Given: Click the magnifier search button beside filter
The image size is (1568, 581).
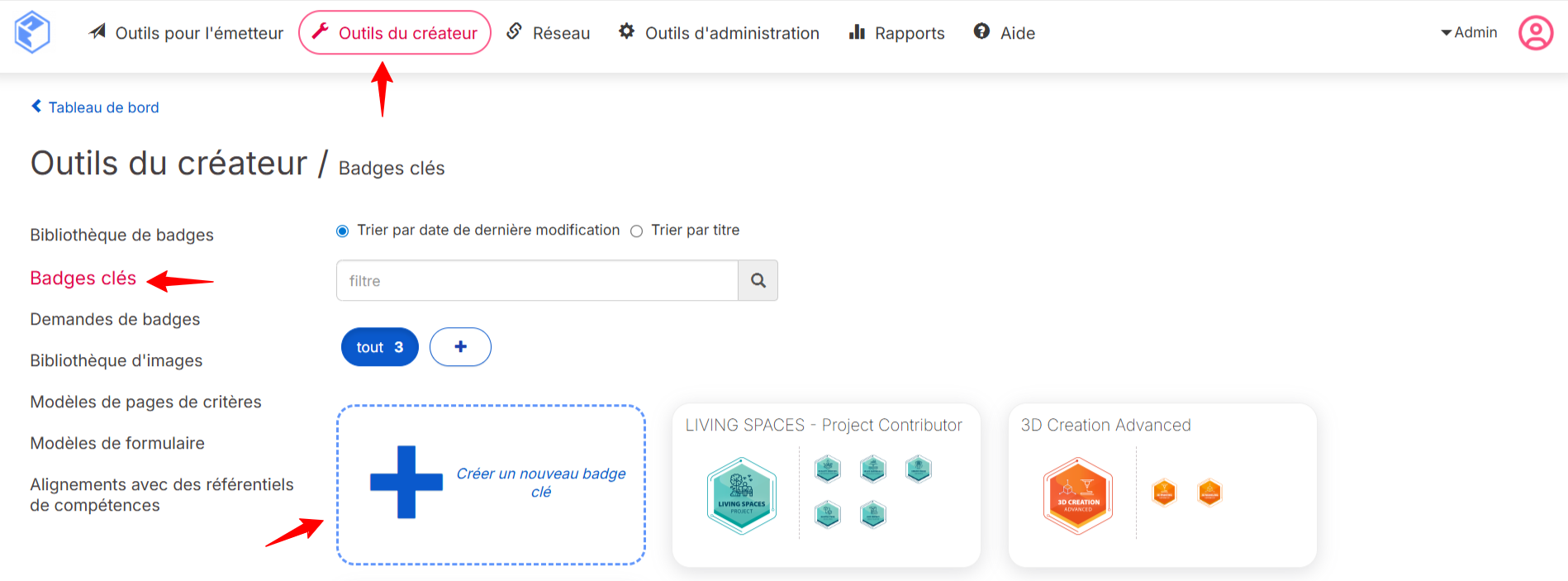Looking at the screenshot, I should [758, 281].
